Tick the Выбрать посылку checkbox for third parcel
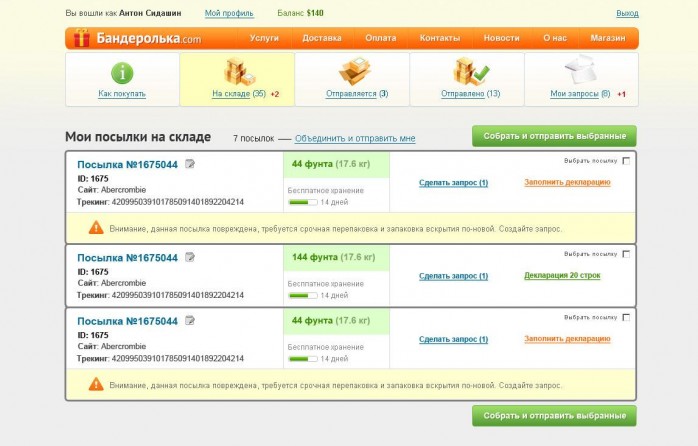 [x=626, y=317]
